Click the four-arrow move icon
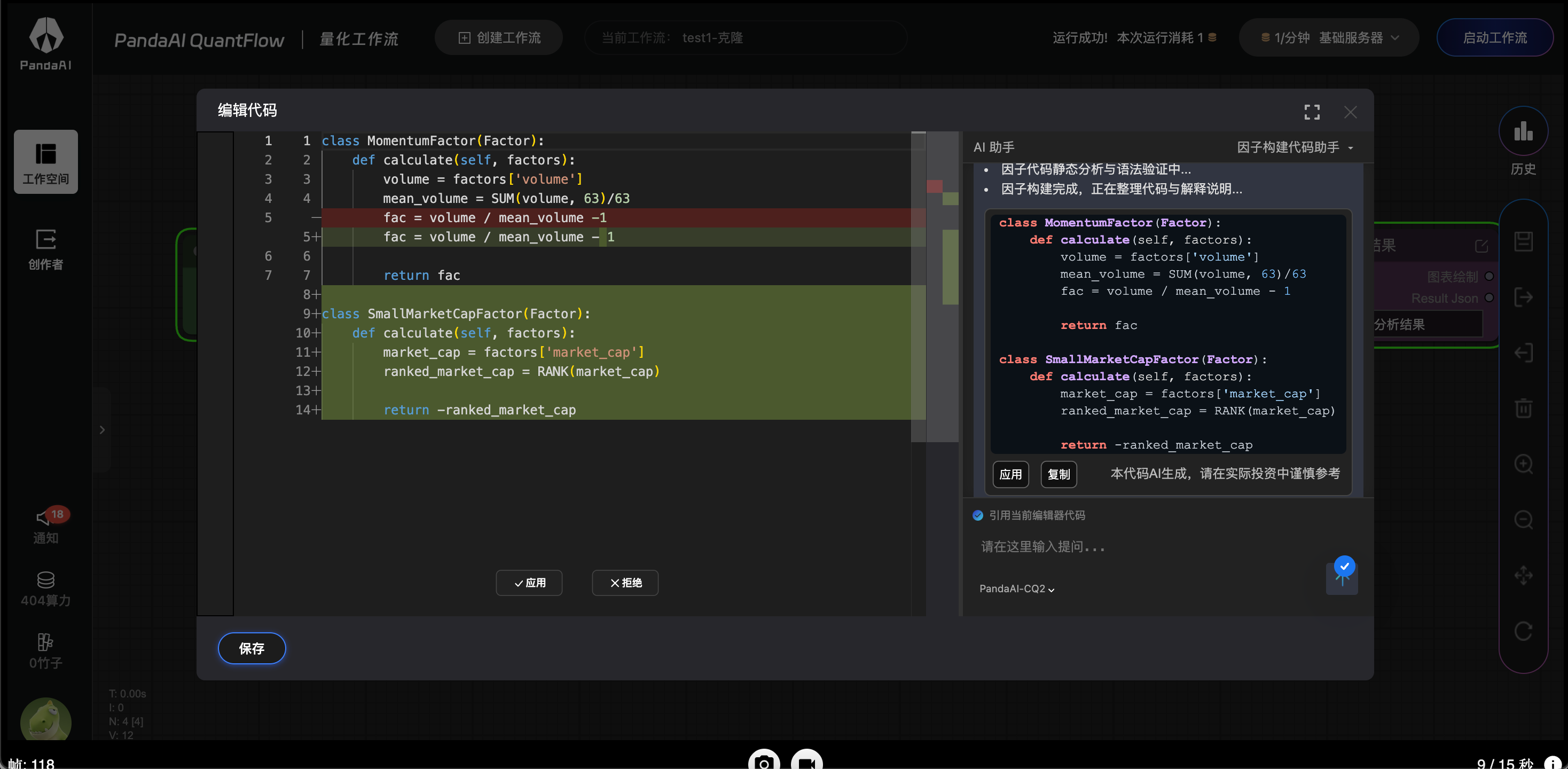Image resolution: width=1568 pixels, height=769 pixels. [x=1523, y=575]
